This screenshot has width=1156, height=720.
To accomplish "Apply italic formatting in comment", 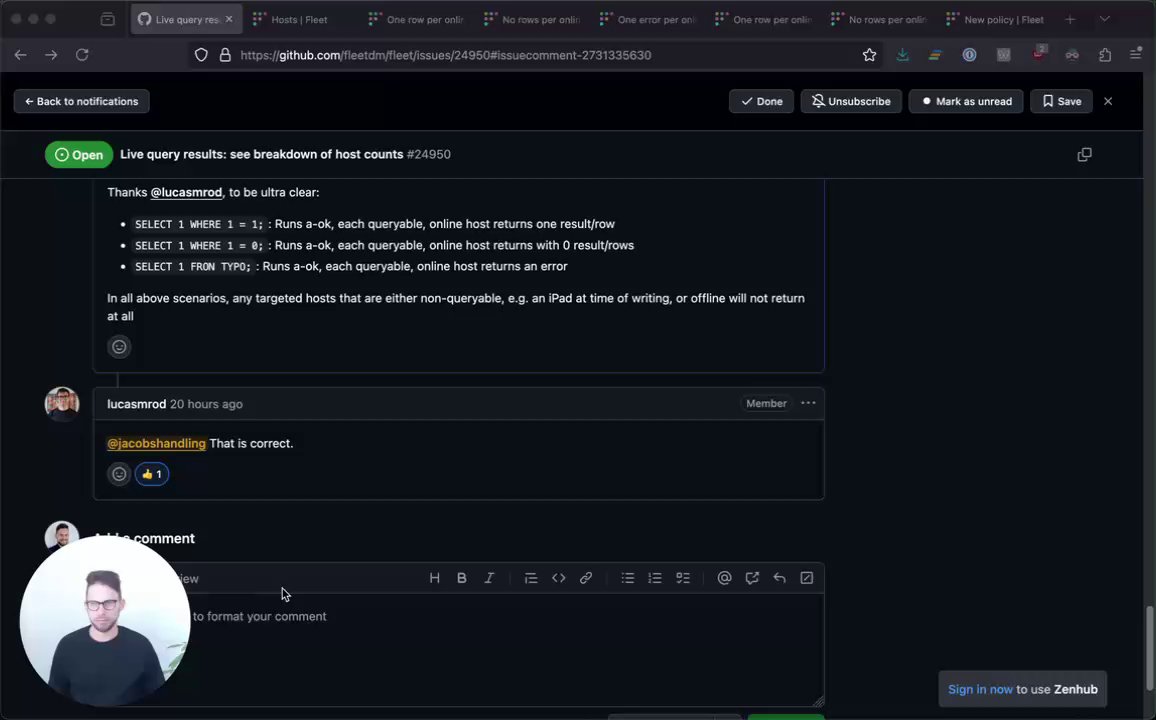I will [489, 579].
